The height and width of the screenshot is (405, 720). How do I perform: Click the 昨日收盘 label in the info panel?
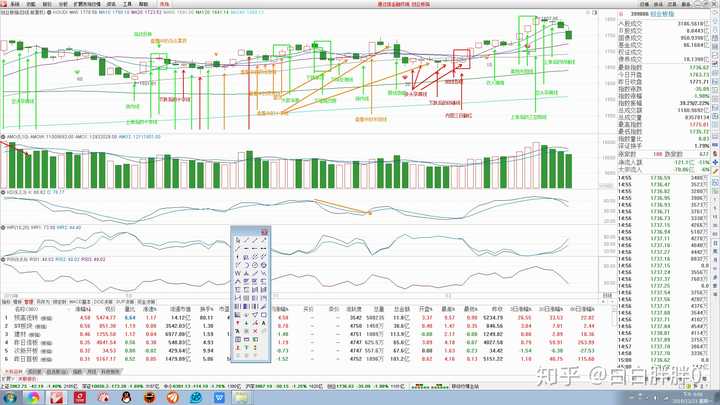(x=630, y=82)
